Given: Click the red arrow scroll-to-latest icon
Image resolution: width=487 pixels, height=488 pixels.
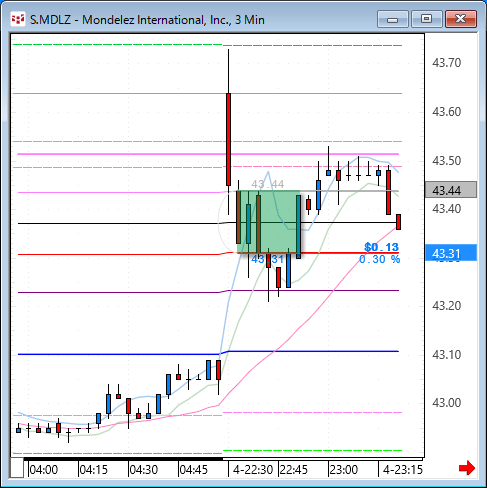Looking at the screenshot, I should point(467,468).
